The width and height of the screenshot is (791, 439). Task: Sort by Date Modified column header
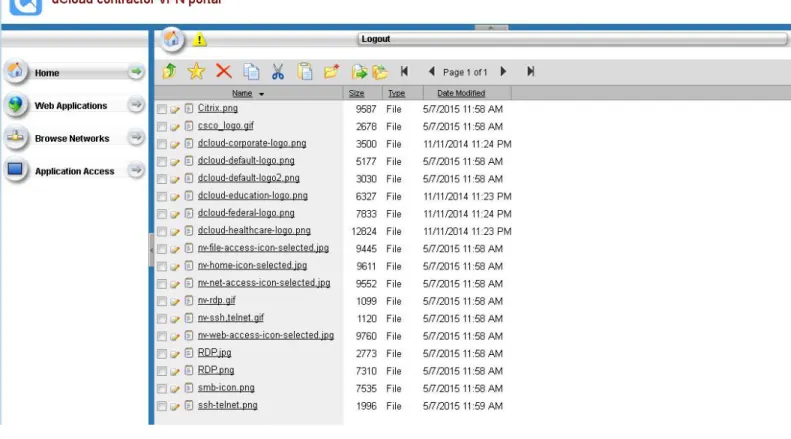coord(461,93)
